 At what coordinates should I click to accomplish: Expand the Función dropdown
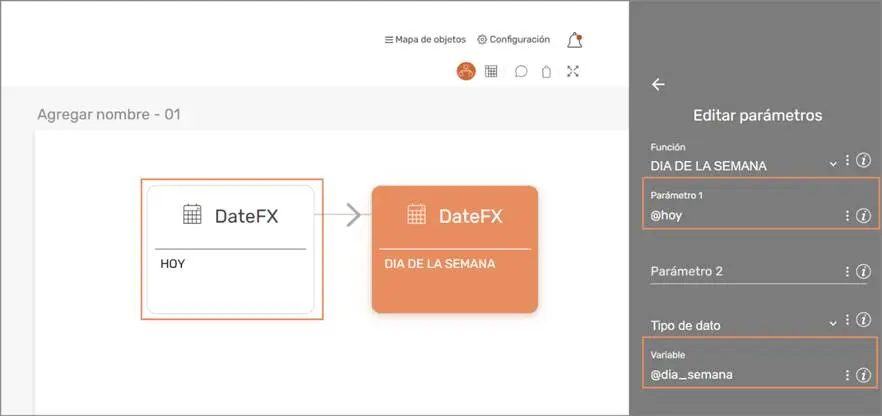[832, 163]
